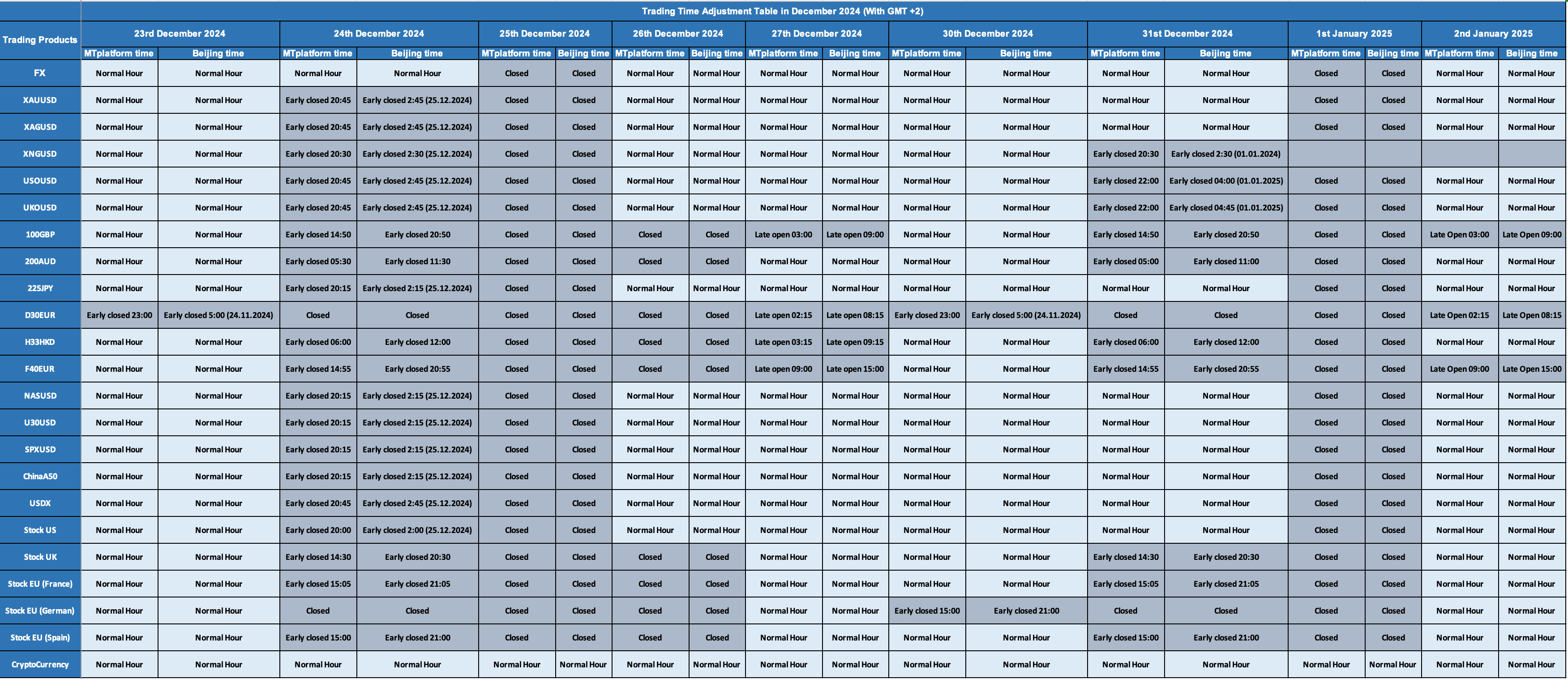1568x679 pixels.
Task: Click 'Late open 08:15' in the D30EUR row
Action: pyautogui.click(x=855, y=315)
